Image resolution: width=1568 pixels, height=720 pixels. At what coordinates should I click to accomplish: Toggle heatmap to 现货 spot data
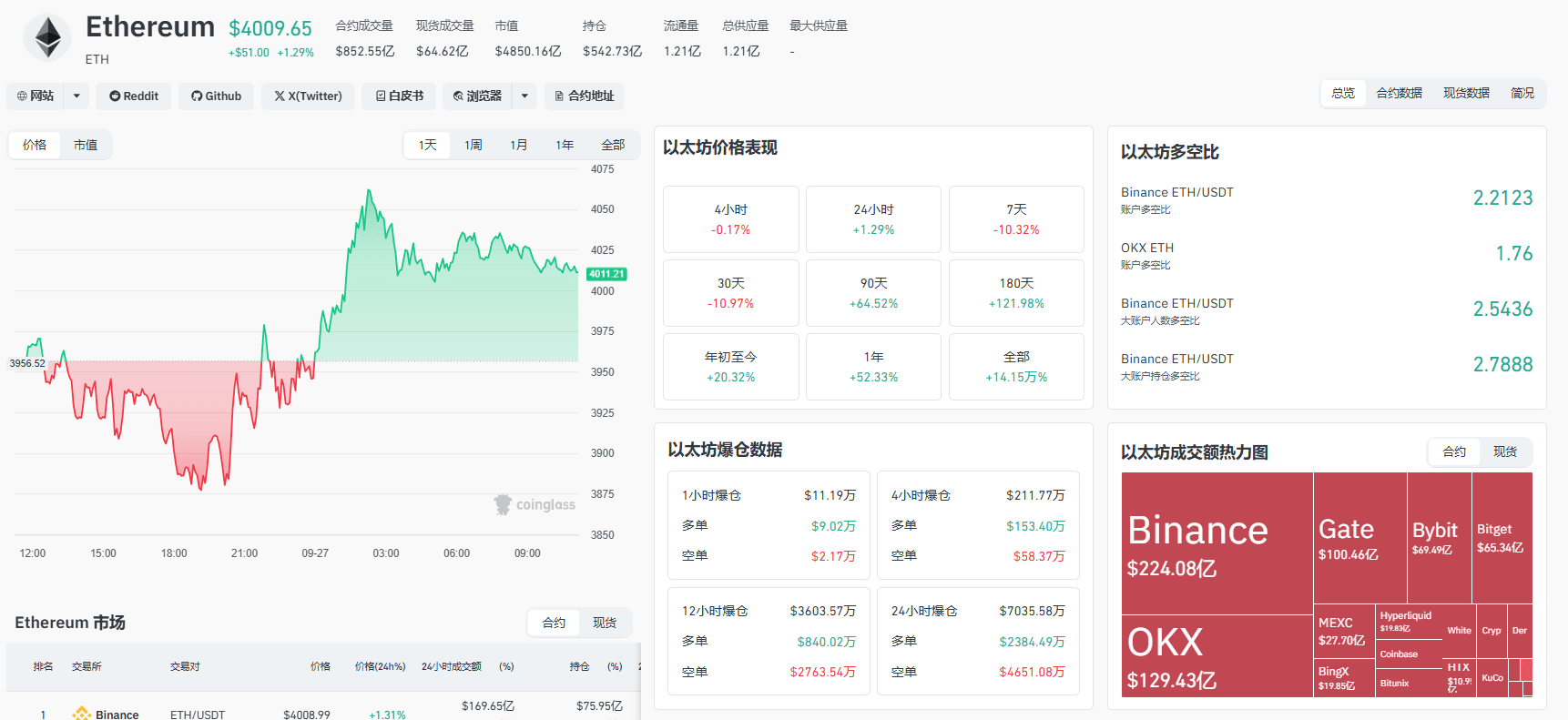coord(1505,451)
